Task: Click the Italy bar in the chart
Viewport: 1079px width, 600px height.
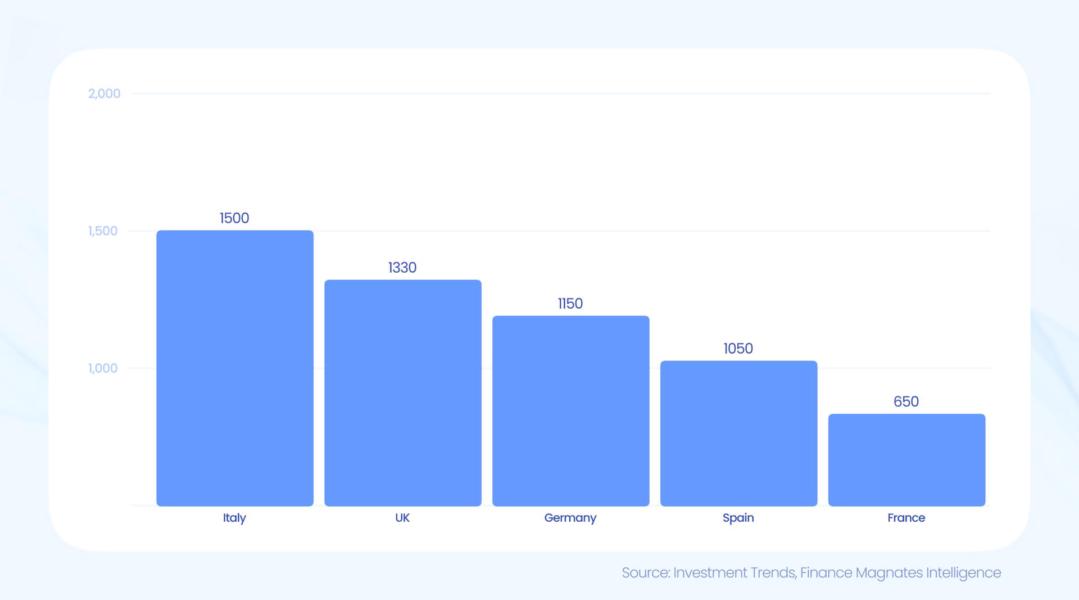Action: tap(235, 368)
